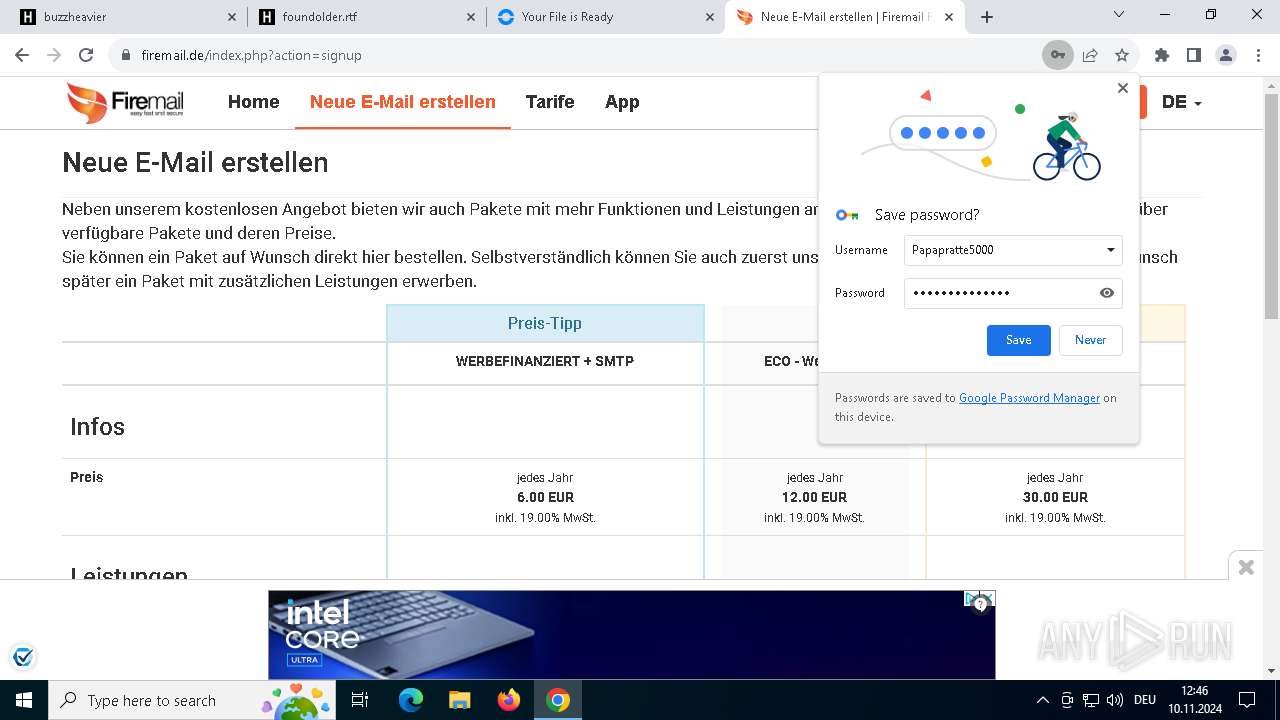
Task: Reload the page with refresh icon
Action: point(86,55)
